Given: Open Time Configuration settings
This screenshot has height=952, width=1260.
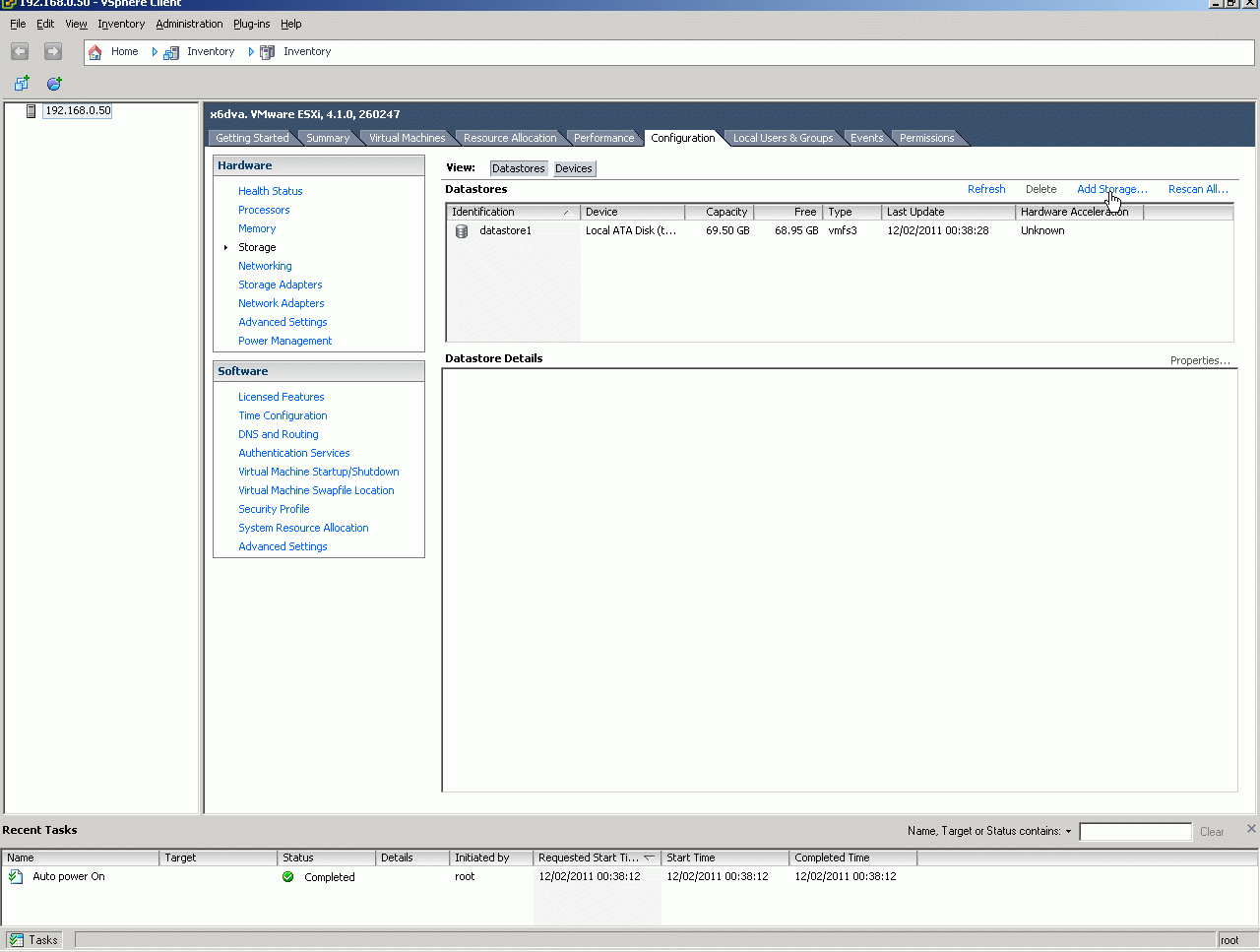Looking at the screenshot, I should [283, 415].
